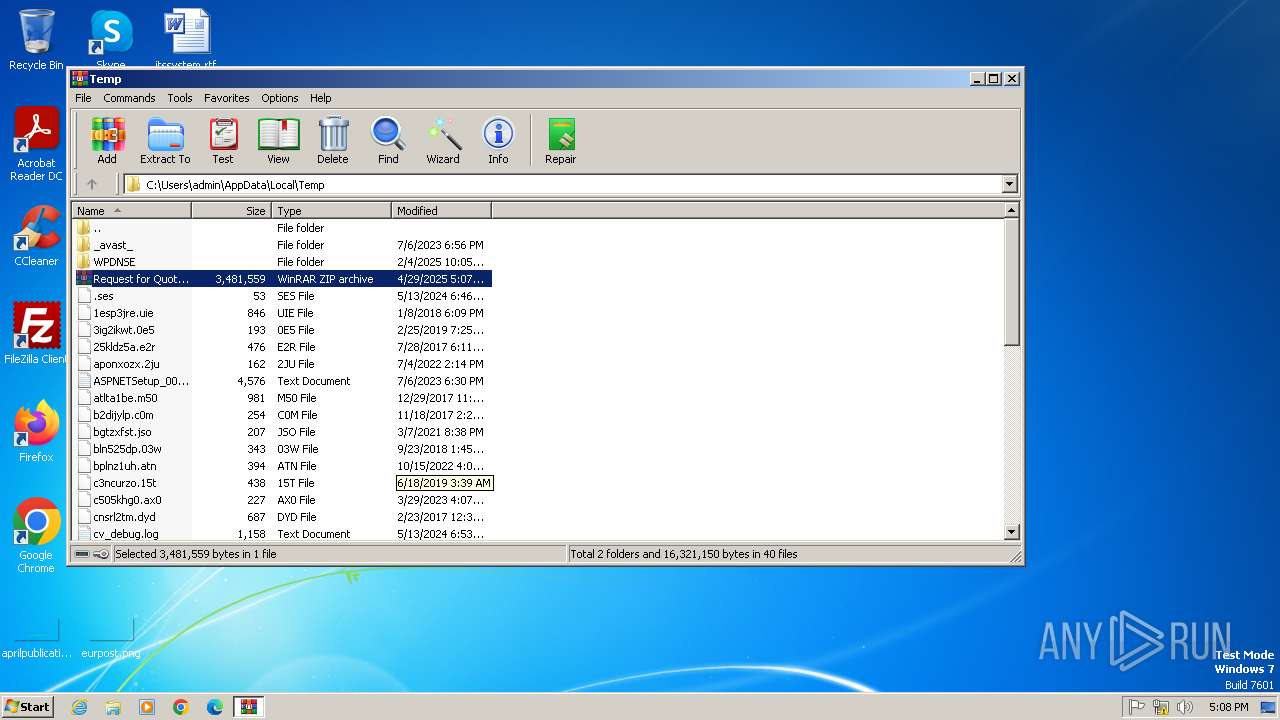
Task: Open eurpost.png desktop file
Action: click(x=111, y=636)
